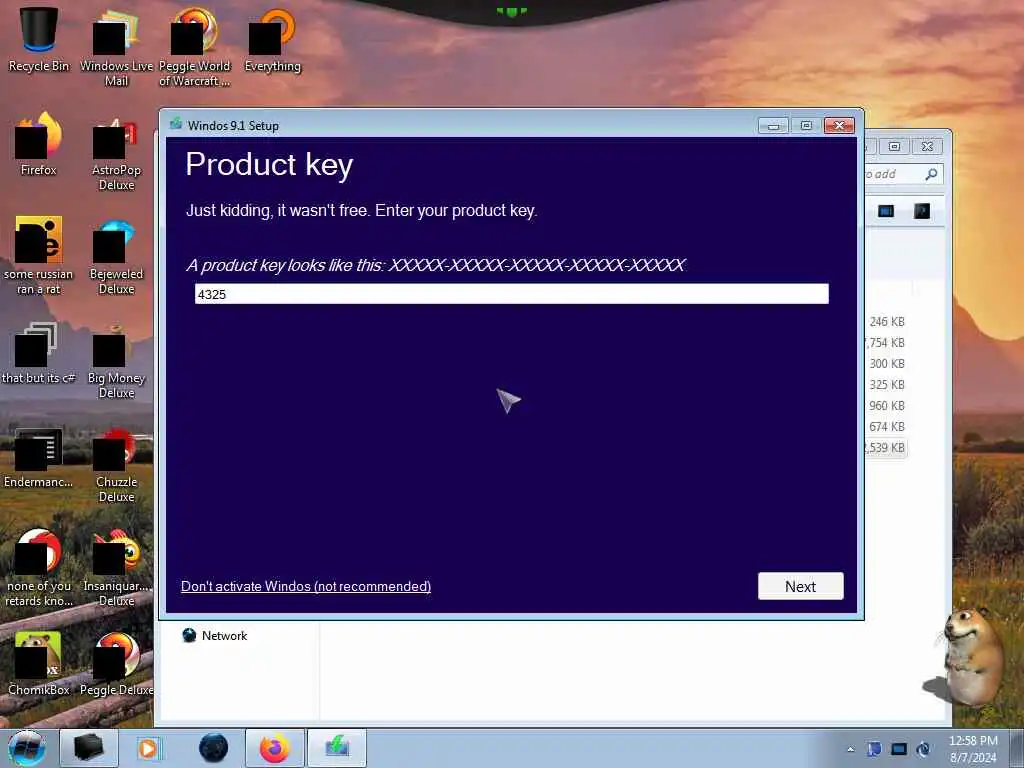
Task: Click the Next button
Action: tap(801, 586)
